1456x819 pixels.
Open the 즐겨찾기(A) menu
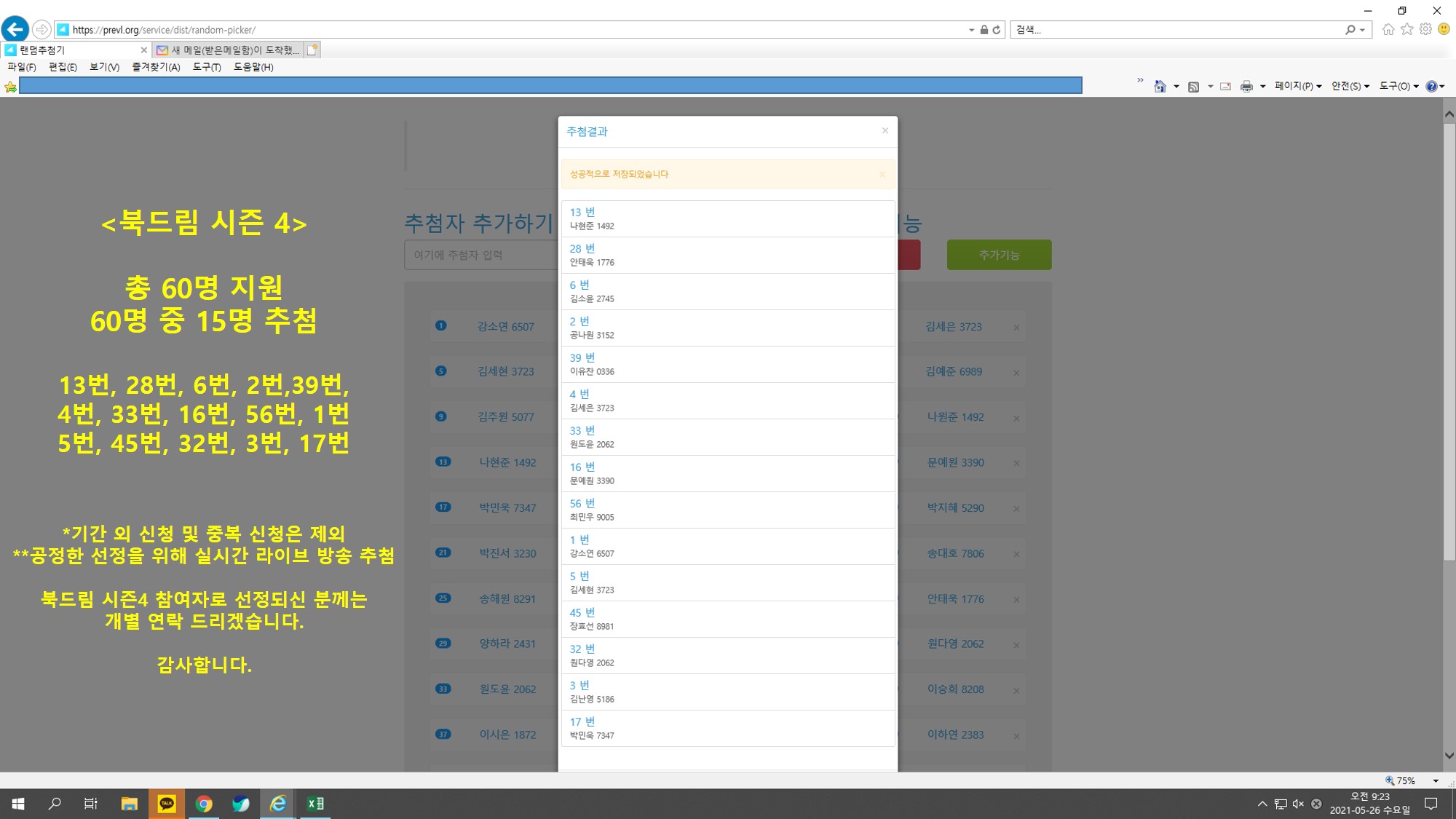(156, 67)
